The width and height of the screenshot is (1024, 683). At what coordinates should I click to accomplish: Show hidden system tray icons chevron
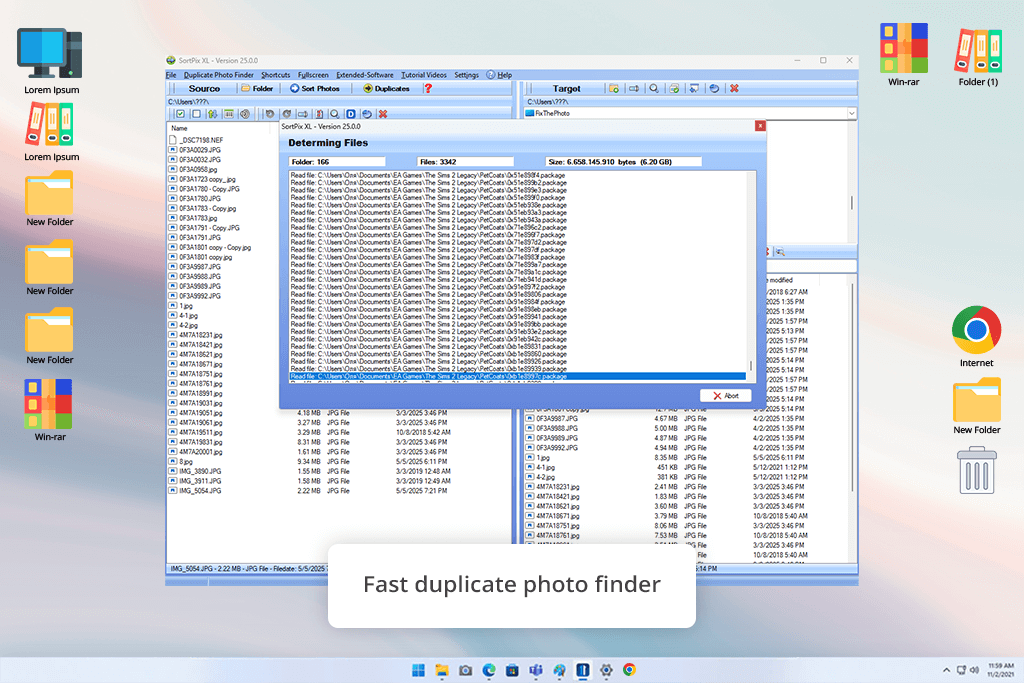(946, 670)
